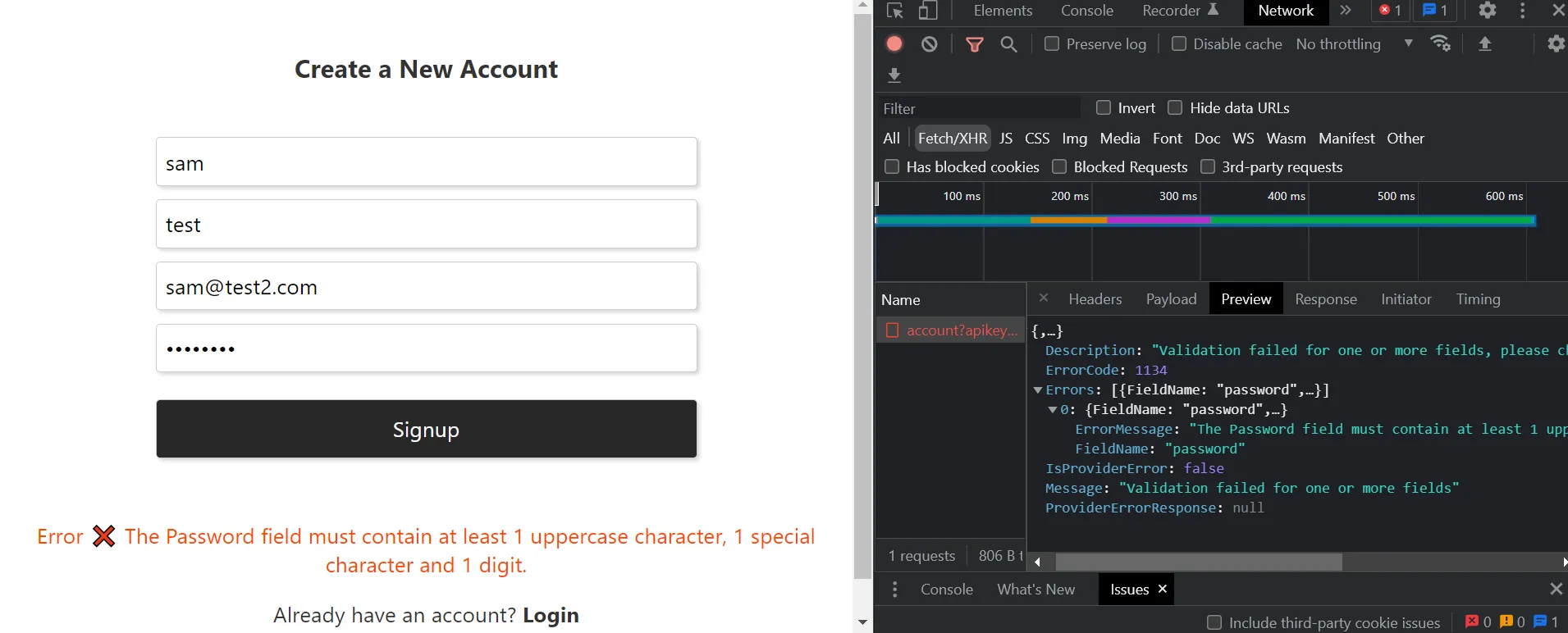Image resolution: width=1568 pixels, height=633 pixels.
Task: Filter requests by Img
Action: pos(1074,139)
